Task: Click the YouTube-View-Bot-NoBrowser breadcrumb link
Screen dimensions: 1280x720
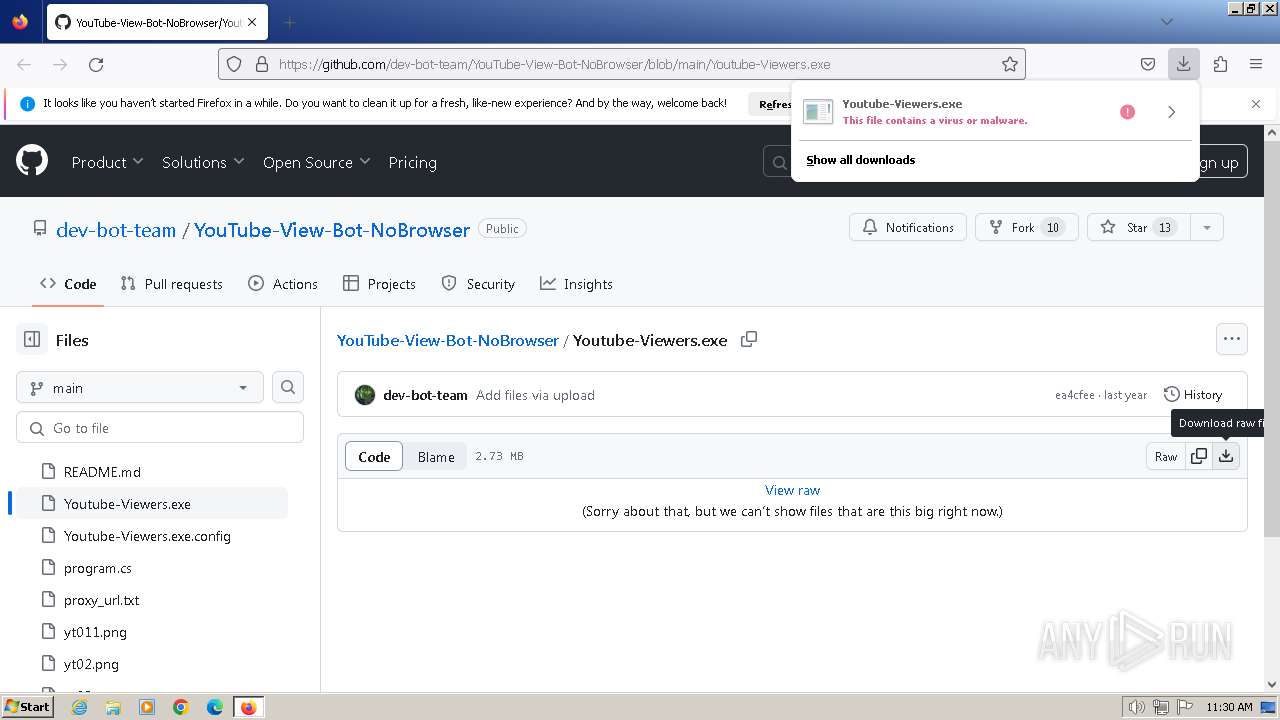Action: (x=448, y=340)
